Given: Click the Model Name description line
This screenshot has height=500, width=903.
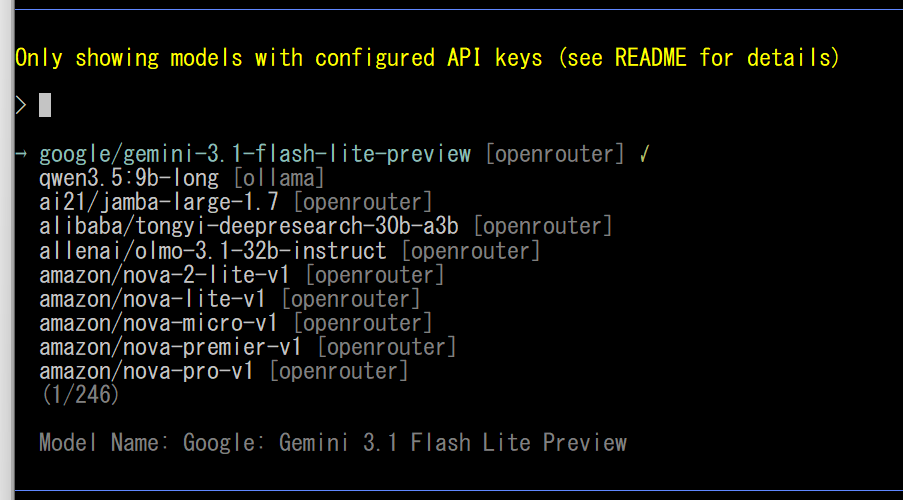Looking at the screenshot, I should pyautogui.click(x=333, y=442).
